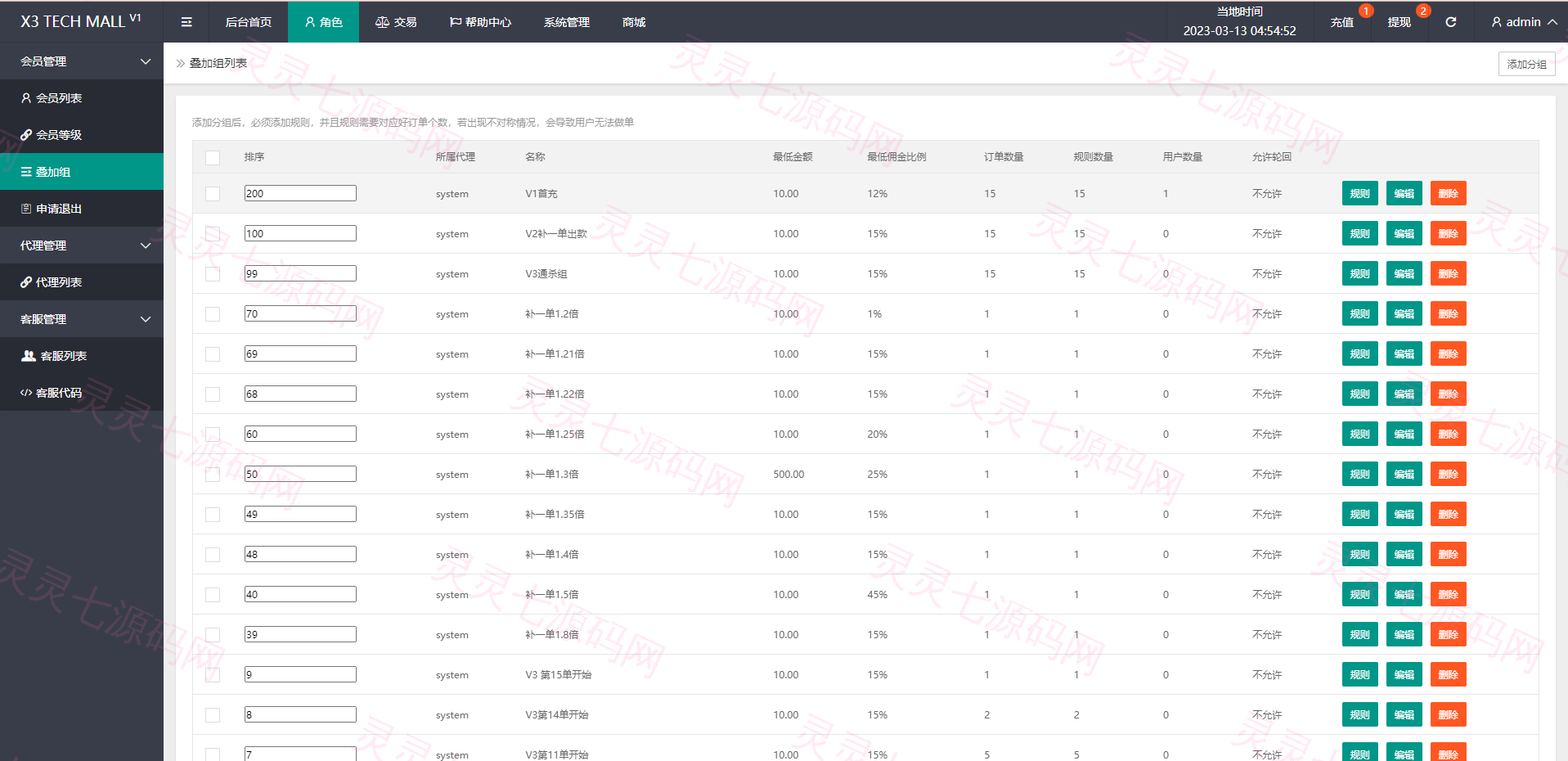Toggle the sidebar collapse hamburger icon

tap(186, 22)
